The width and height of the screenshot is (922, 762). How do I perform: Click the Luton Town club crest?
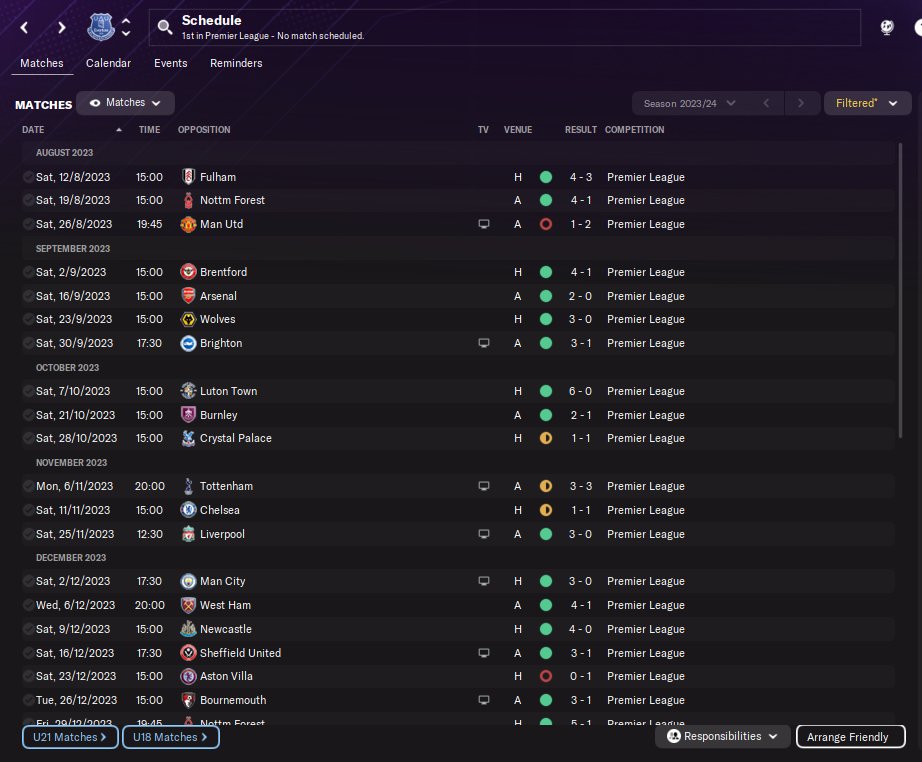coord(188,390)
